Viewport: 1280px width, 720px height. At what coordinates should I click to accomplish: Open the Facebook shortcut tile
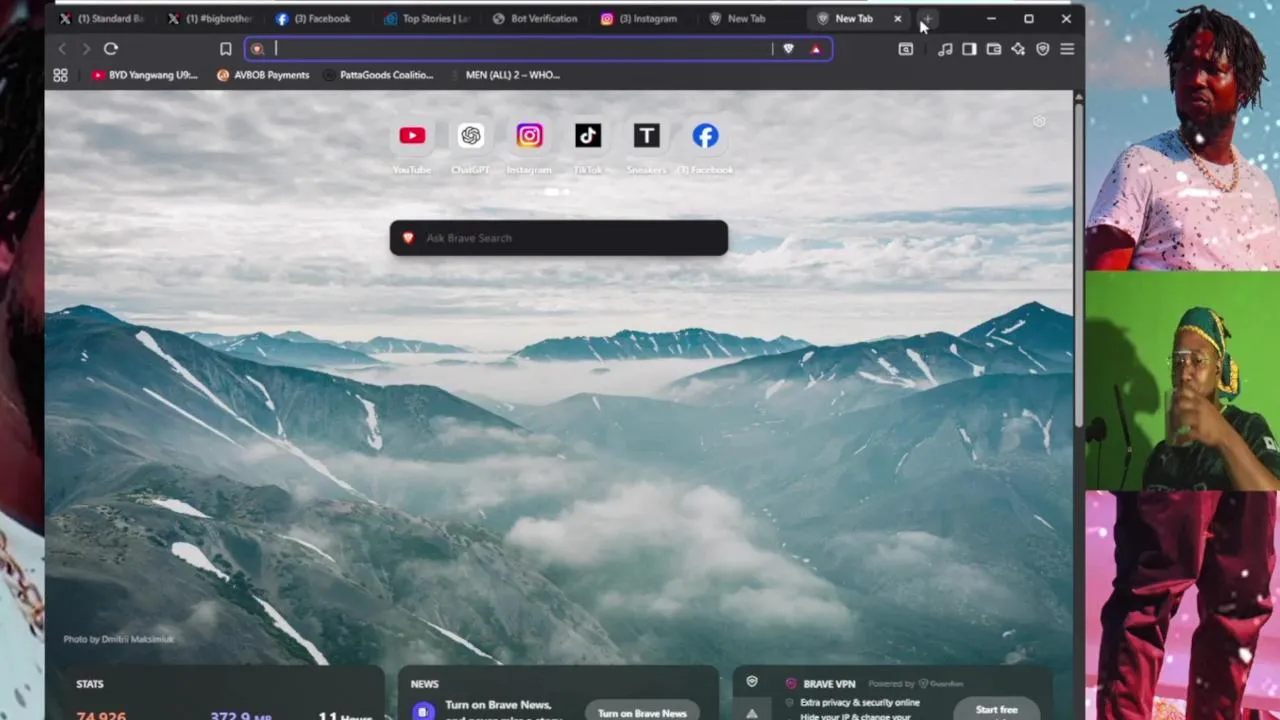coord(705,136)
